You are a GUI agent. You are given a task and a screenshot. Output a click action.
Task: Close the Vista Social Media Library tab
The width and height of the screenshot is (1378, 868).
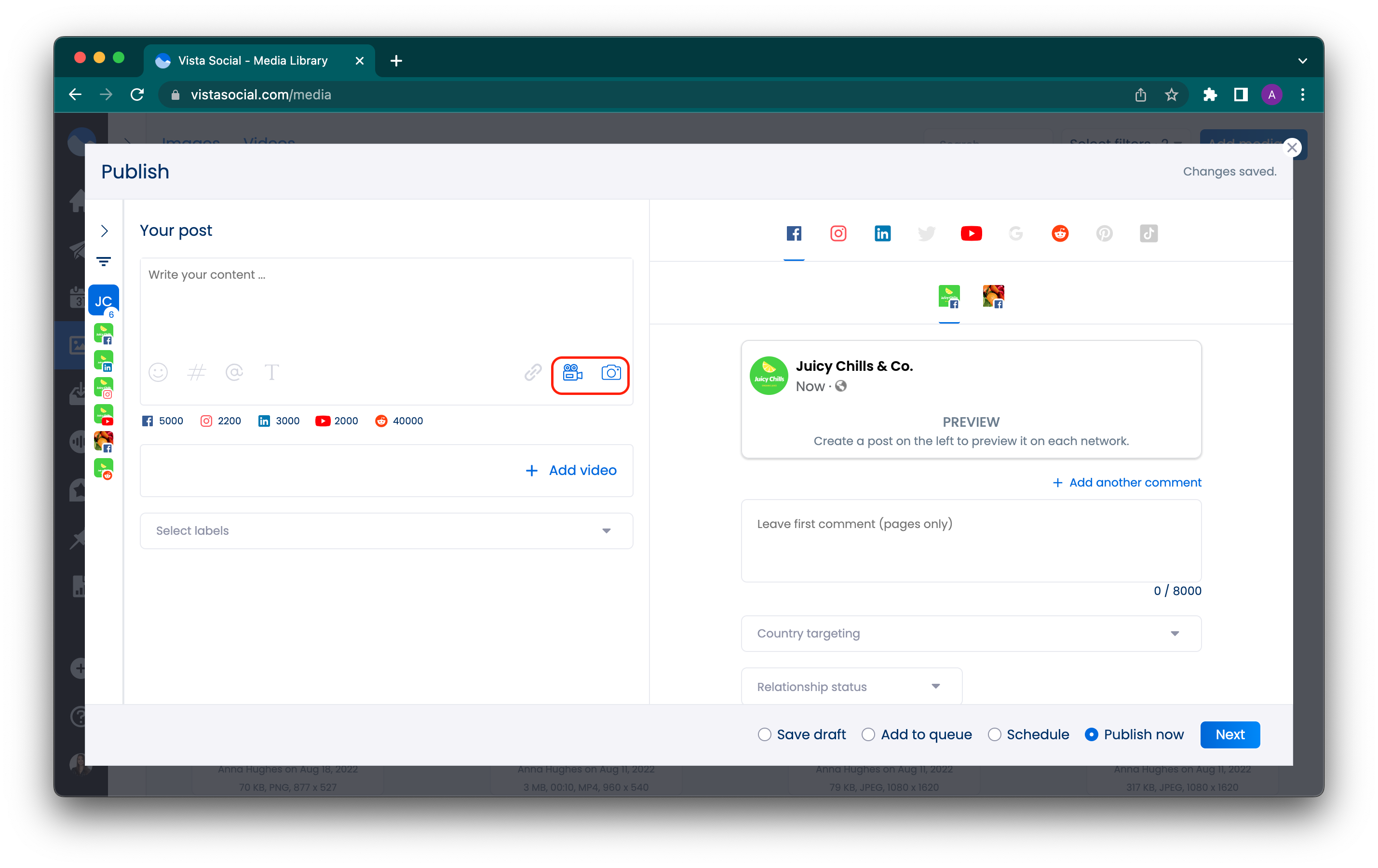pos(359,61)
